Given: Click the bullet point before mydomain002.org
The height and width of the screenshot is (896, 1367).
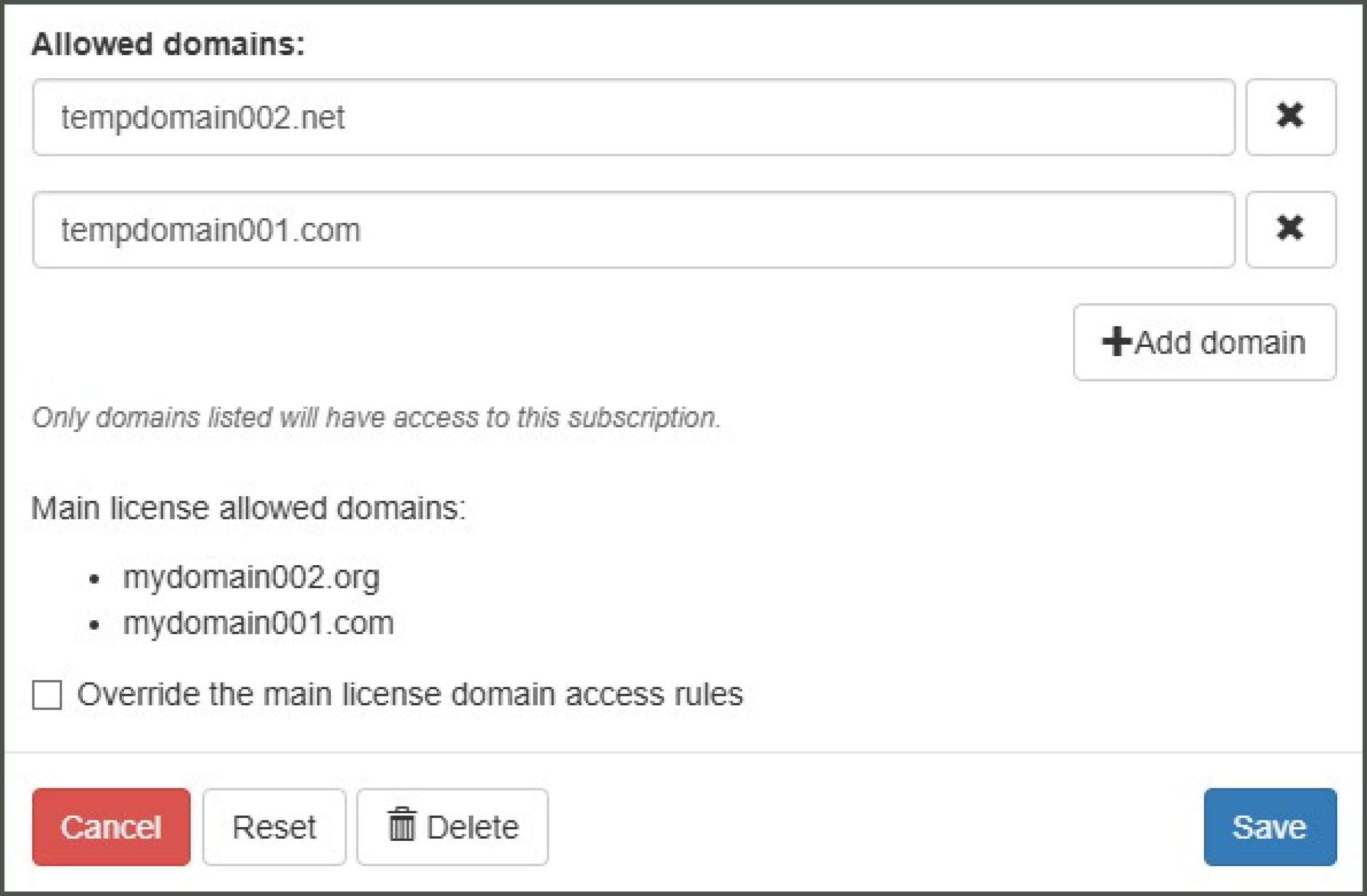Looking at the screenshot, I should 95,579.
